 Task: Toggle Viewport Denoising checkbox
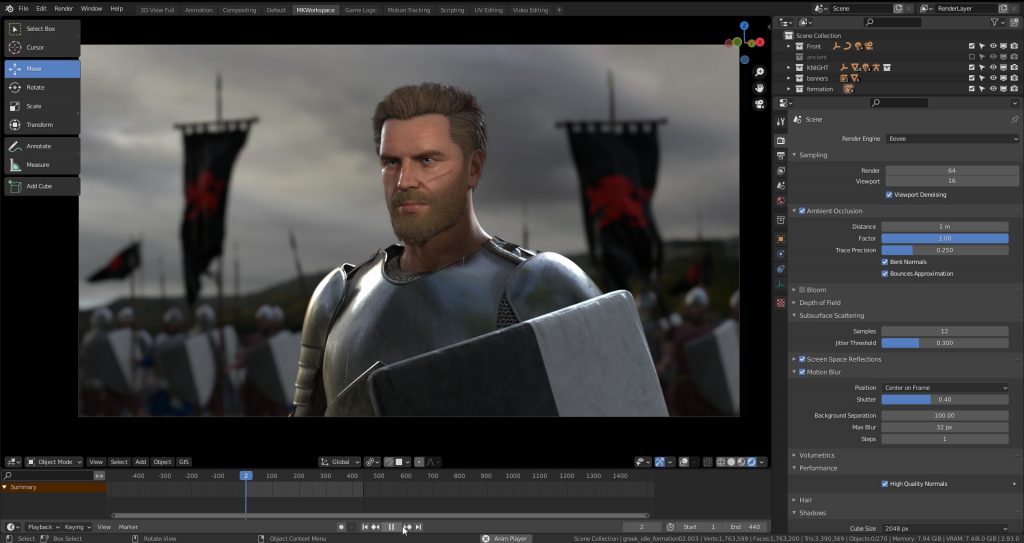(889, 195)
